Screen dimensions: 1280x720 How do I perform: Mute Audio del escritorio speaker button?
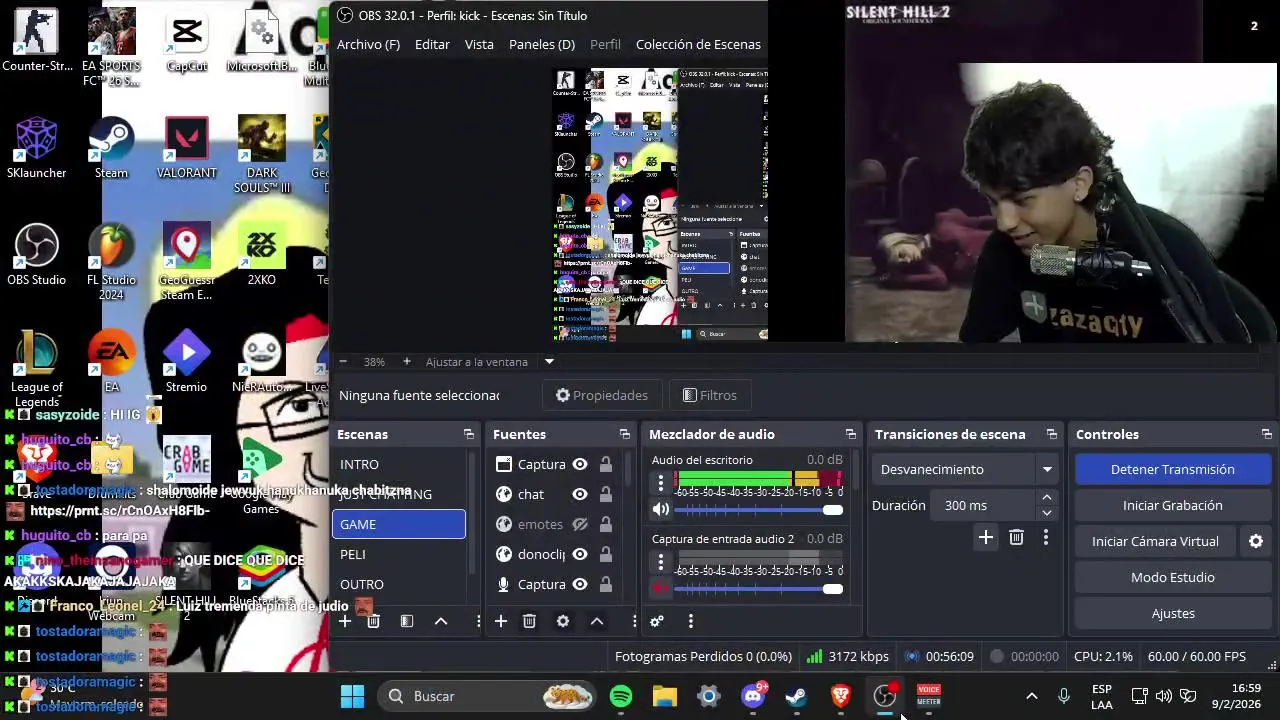(x=661, y=510)
